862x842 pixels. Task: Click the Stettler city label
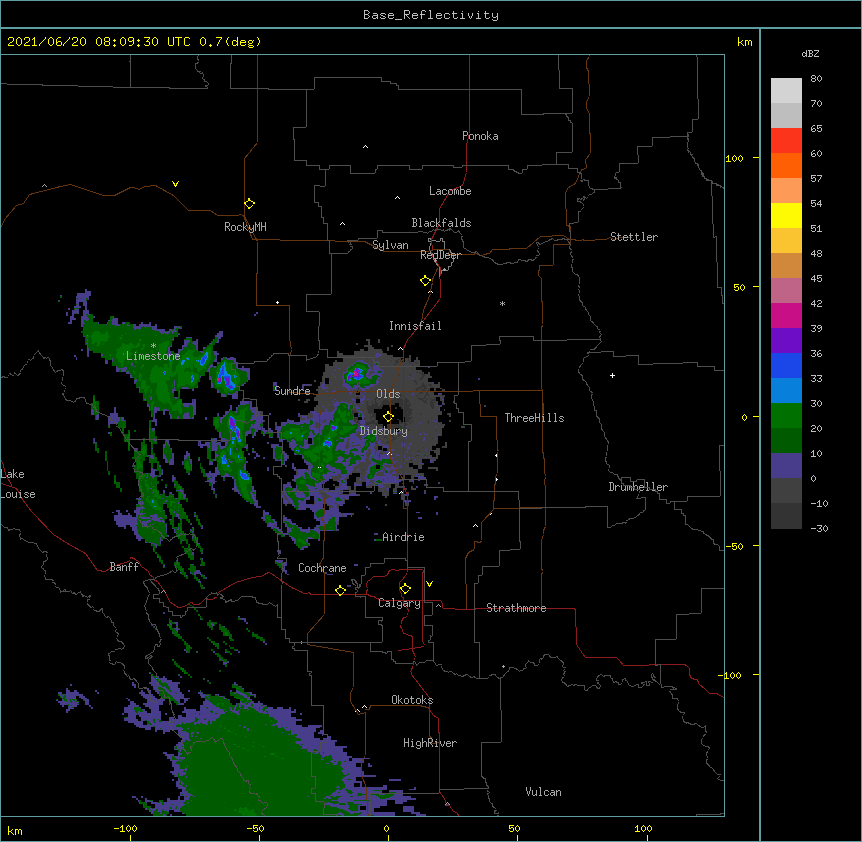click(634, 237)
